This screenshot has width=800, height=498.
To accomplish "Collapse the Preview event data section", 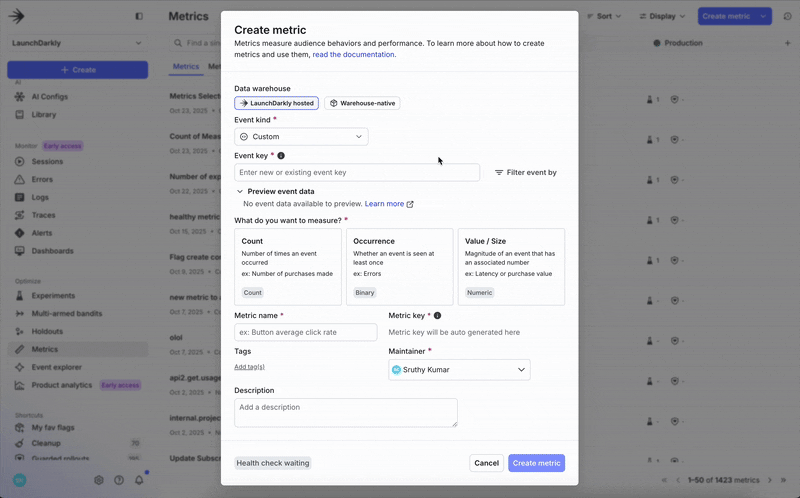I will pos(240,191).
